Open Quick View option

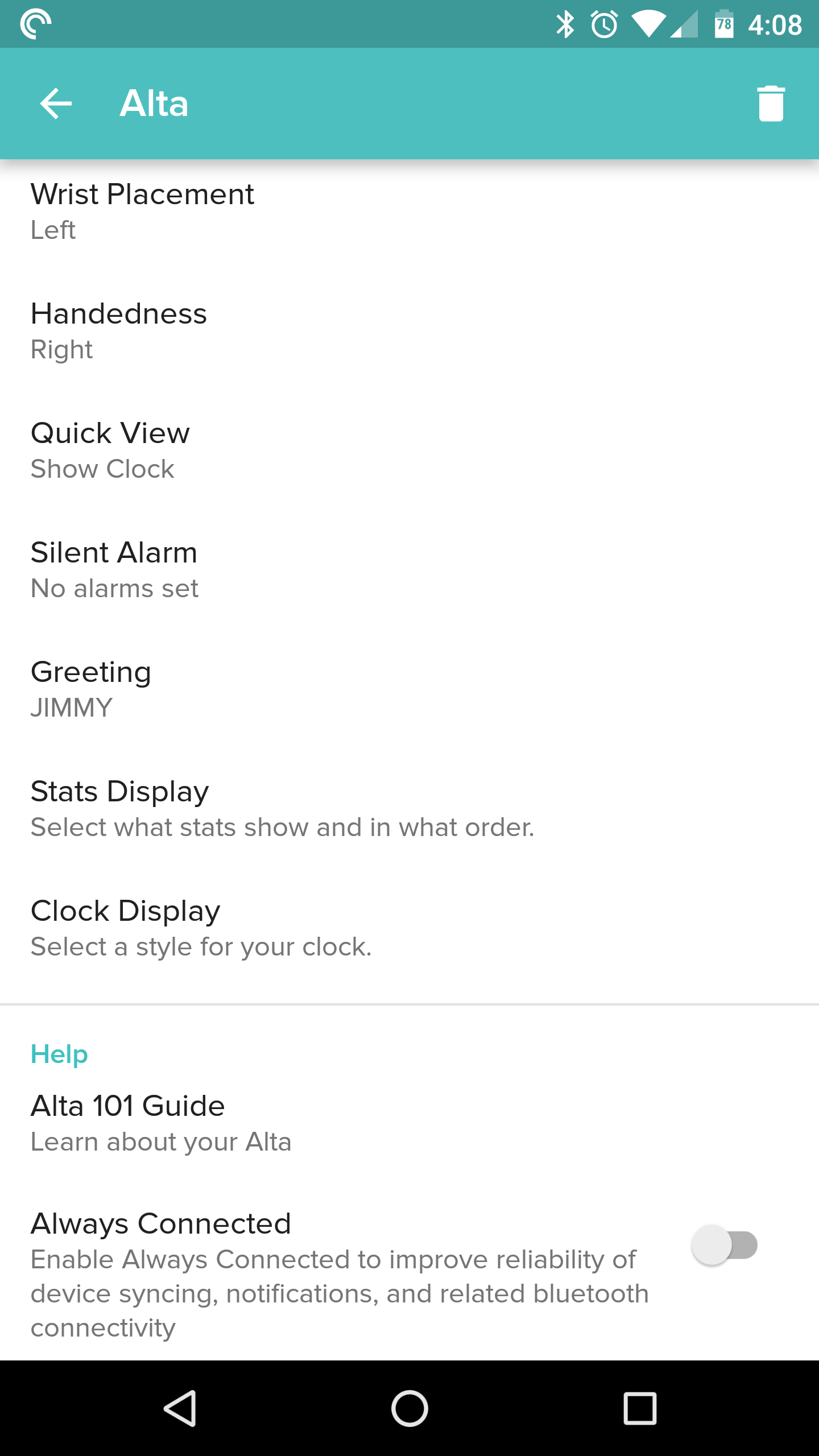pos(110,450)
